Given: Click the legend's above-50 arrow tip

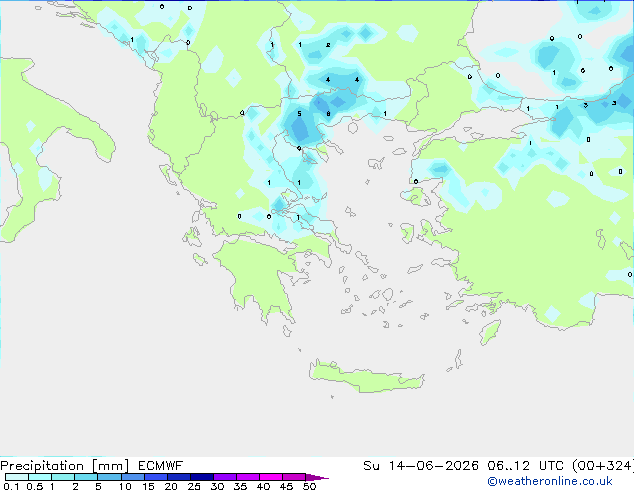Looking at the screenshot, I should pyautogui.click(x=317, y=477).
